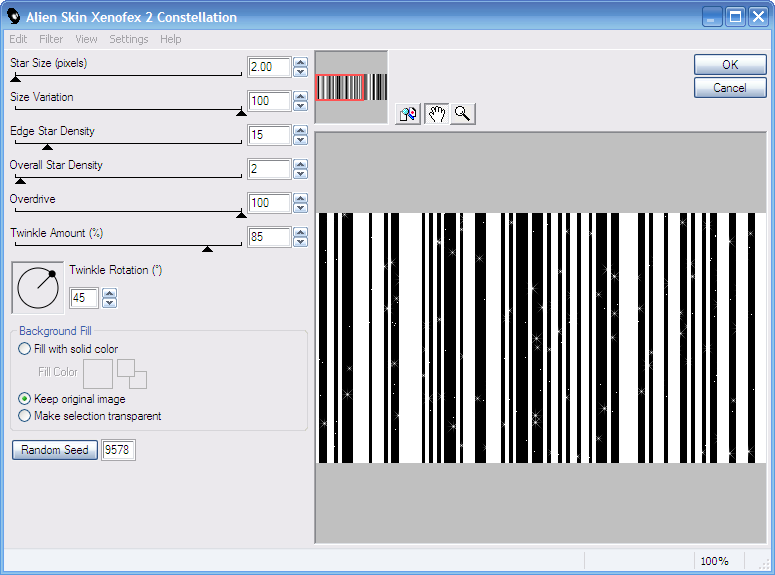The height and width of the screenshot is (575, 775).
Task: Click the Cancel button
Action: [729, 88]
